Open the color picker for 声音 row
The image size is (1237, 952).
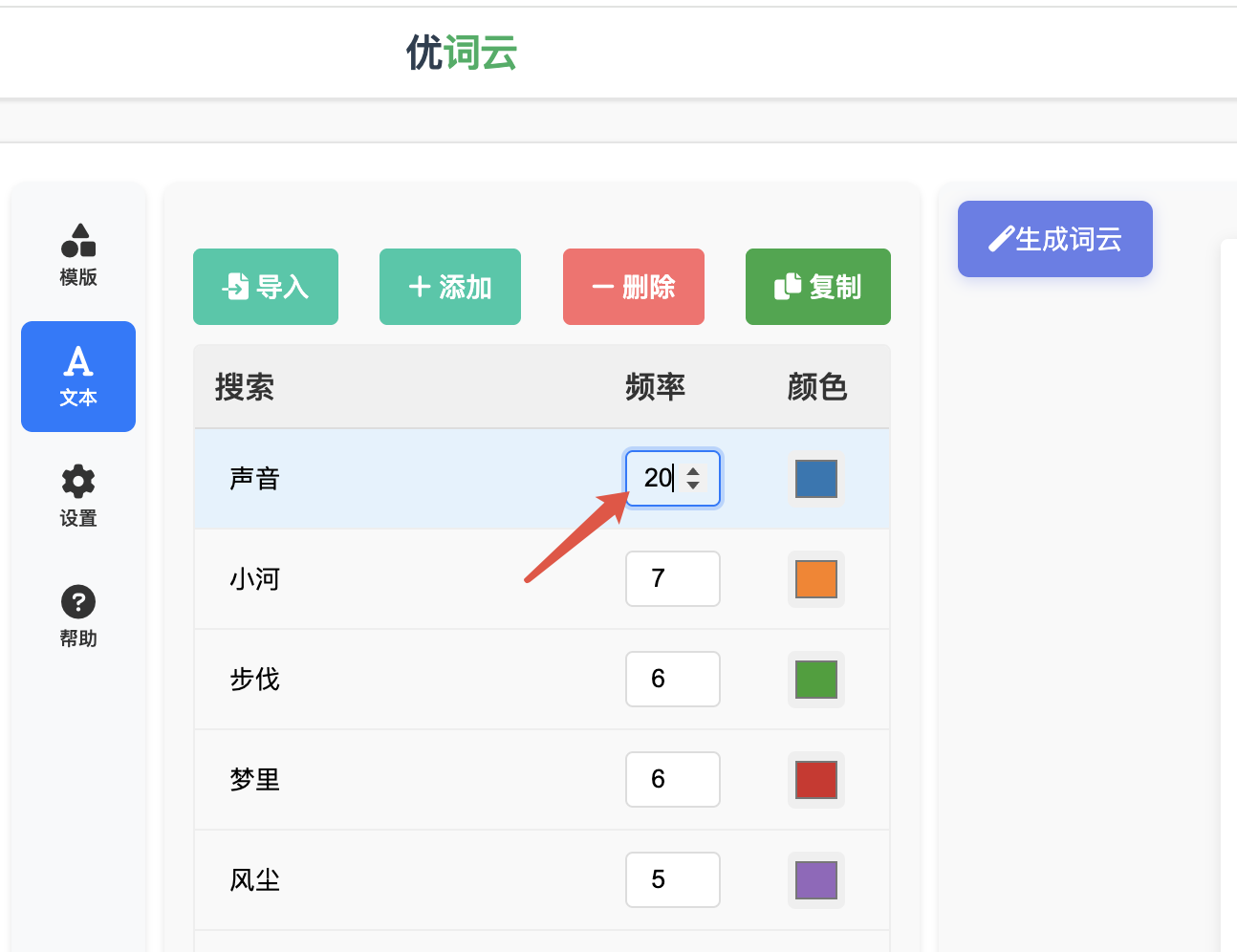815,479
